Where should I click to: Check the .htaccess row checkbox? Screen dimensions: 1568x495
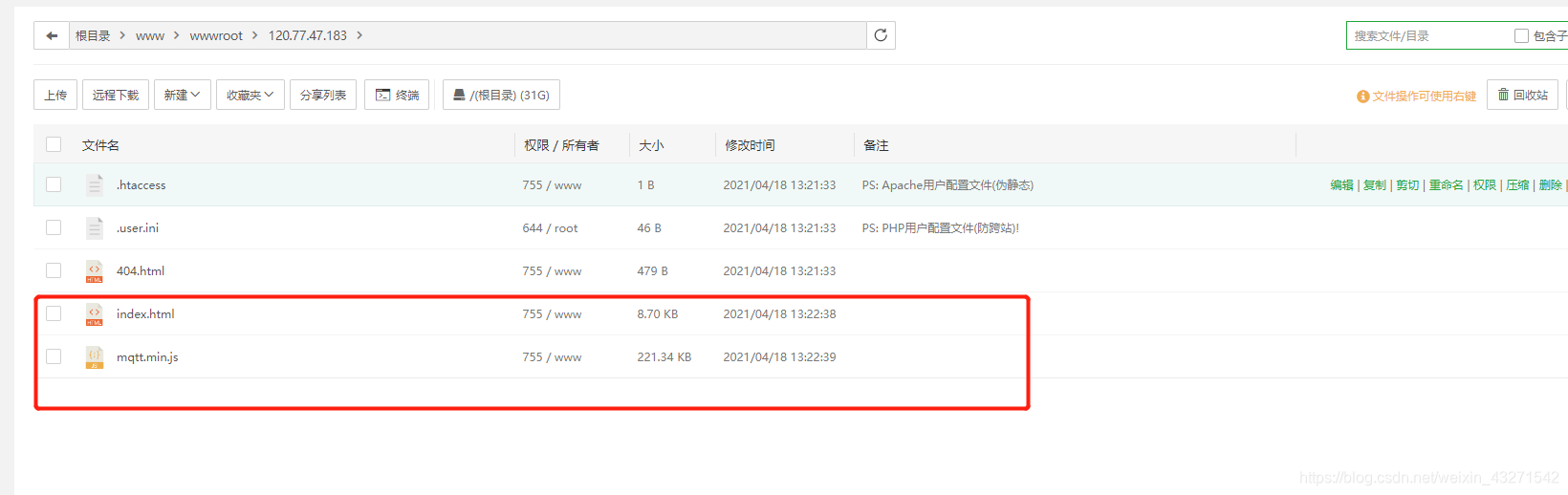point(54,184)
